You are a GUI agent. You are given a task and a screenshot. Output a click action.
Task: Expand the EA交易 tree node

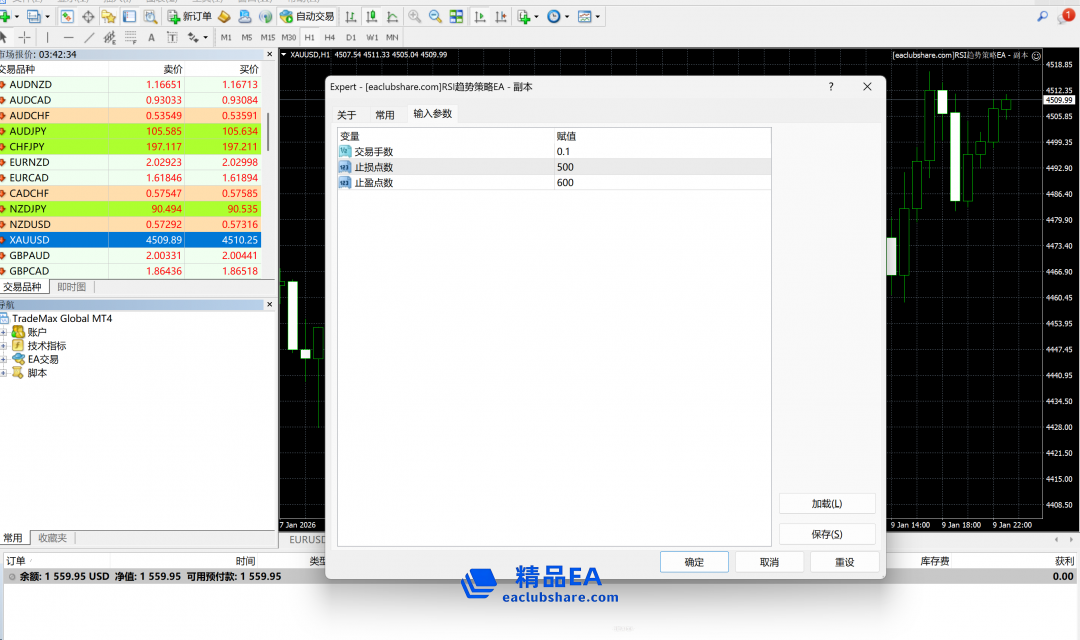point(4,359)
